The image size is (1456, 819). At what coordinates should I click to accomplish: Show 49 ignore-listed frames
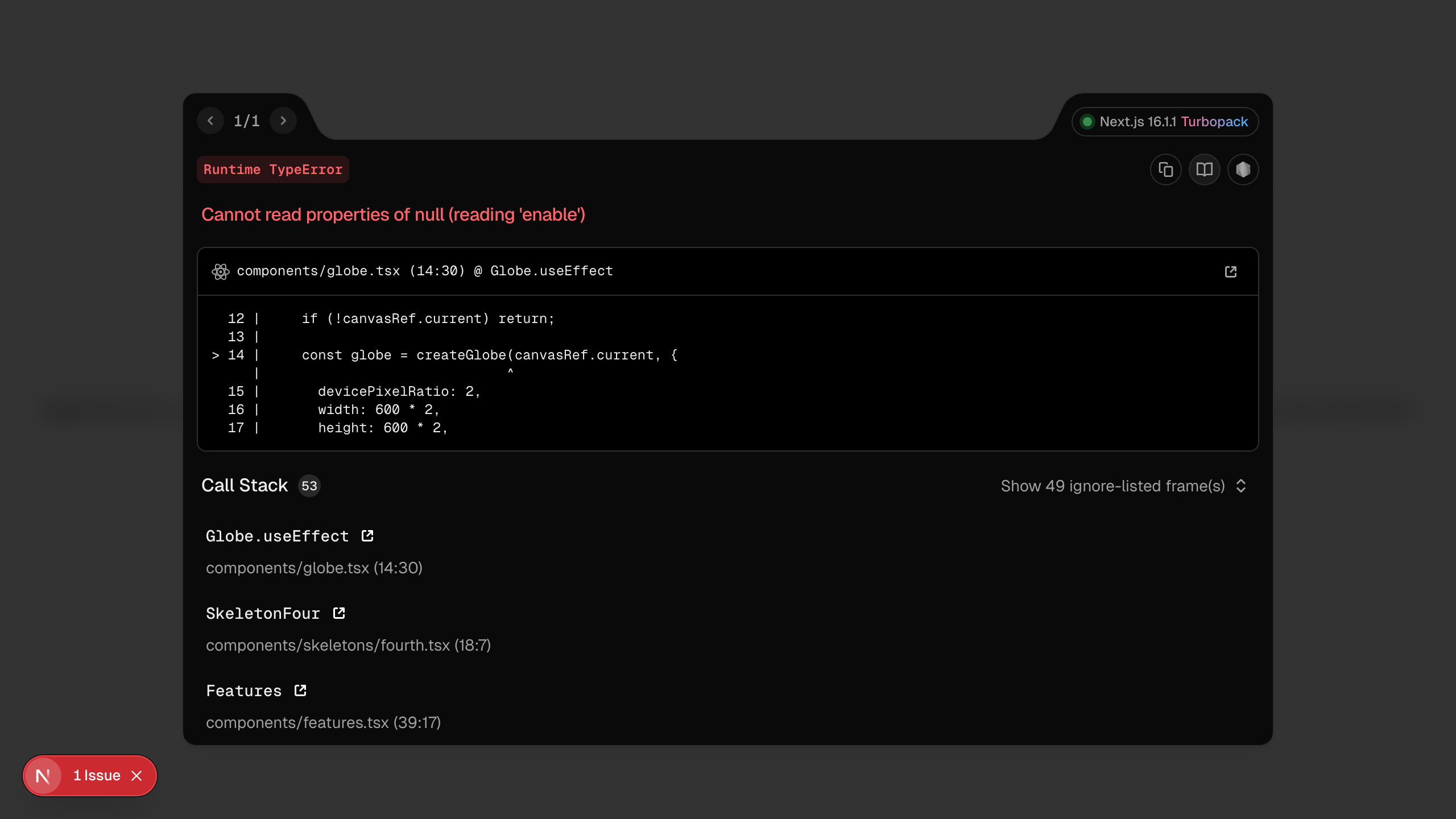(x=1112, y=486)
